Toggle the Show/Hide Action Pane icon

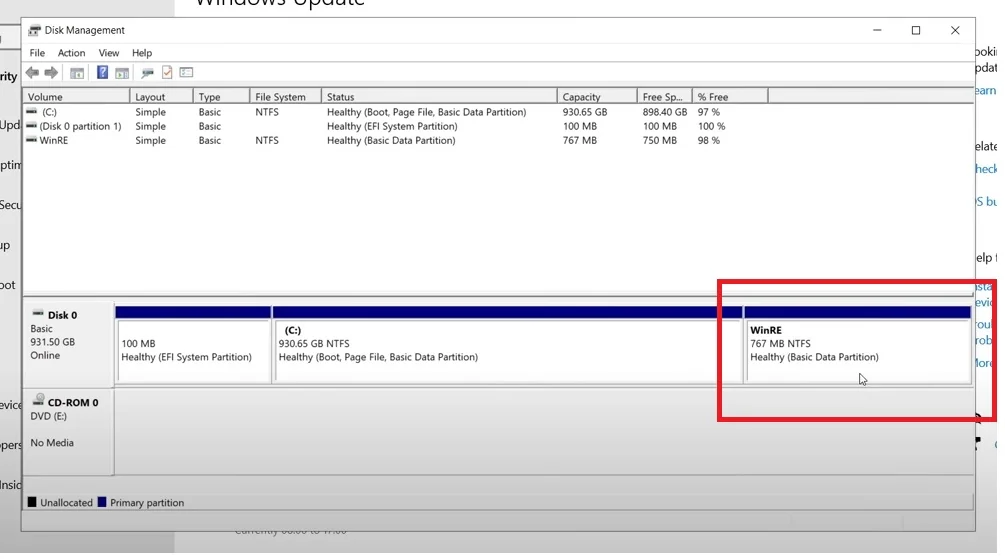(x=122, y=73)
